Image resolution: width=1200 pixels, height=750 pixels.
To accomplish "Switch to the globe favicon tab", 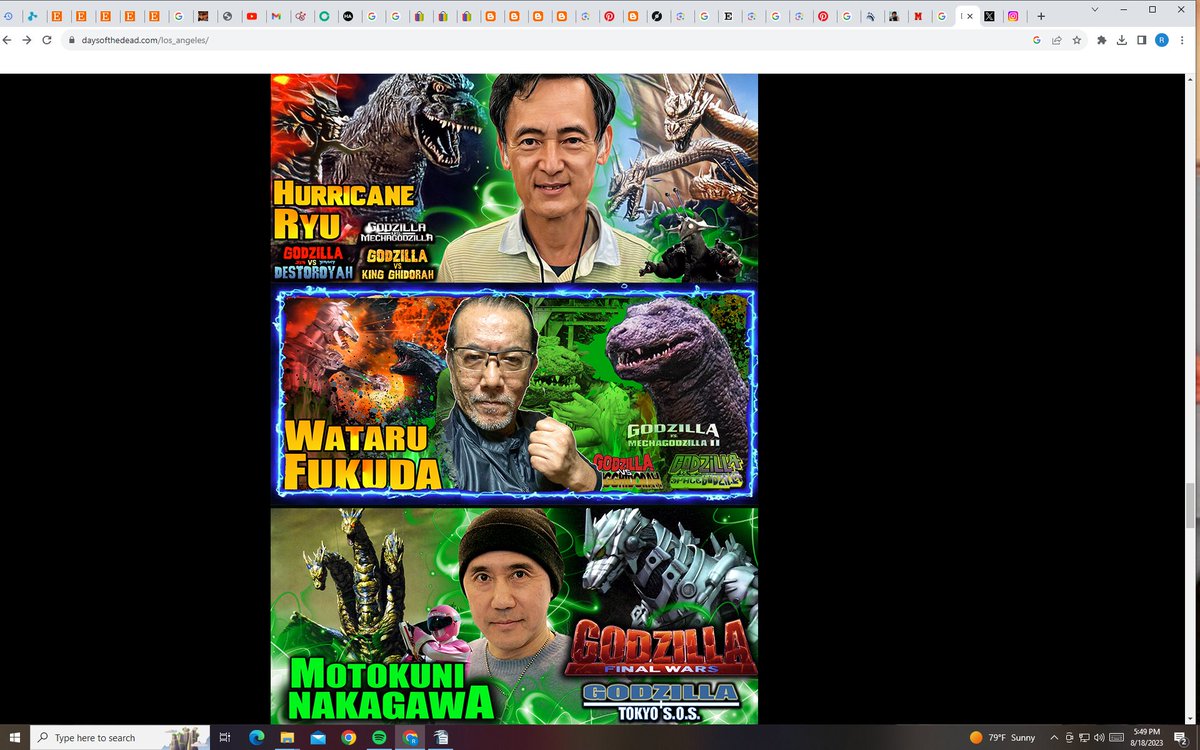I will point(228,16).
